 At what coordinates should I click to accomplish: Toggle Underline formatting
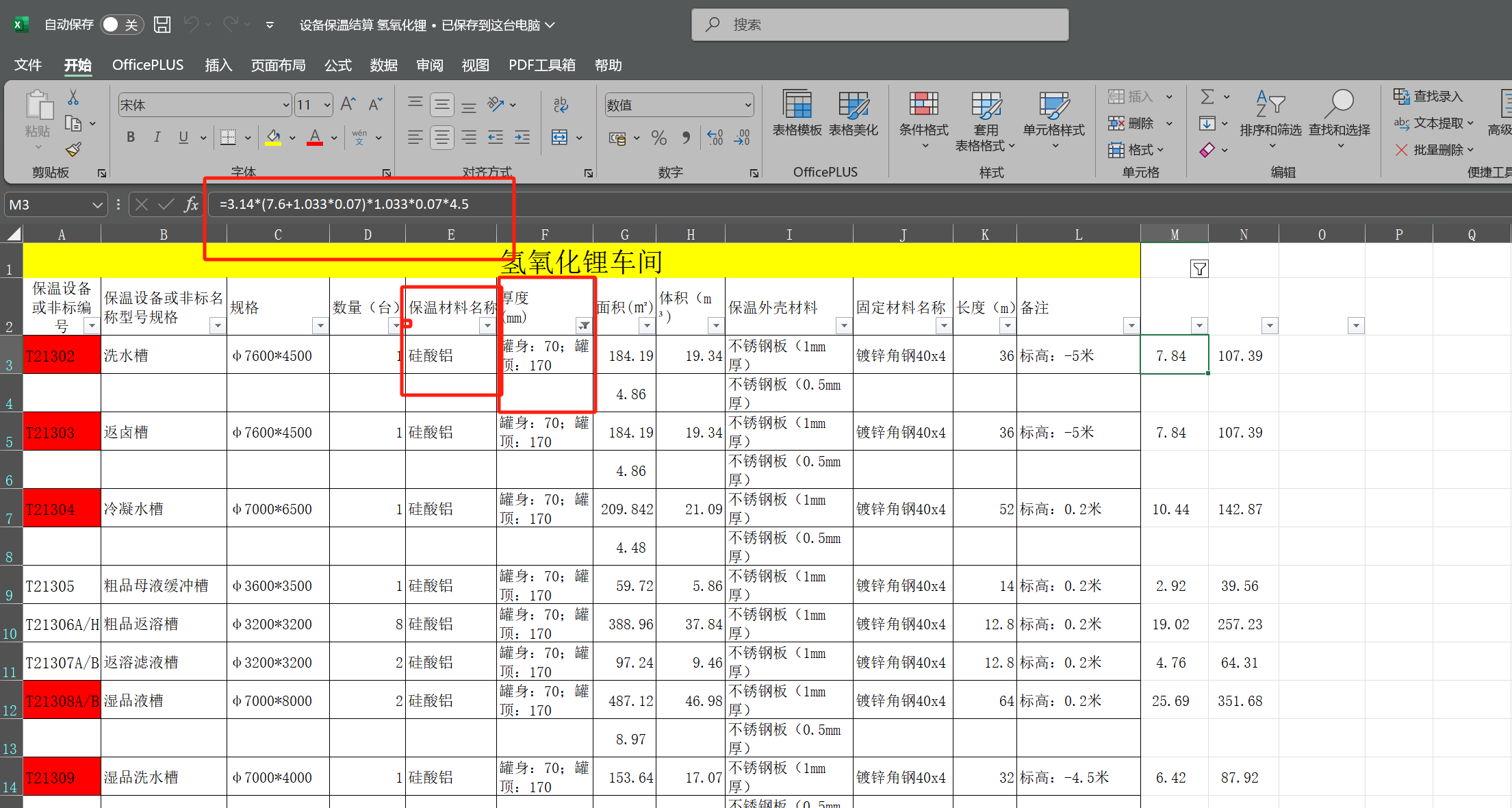pyautogui.click(x=183, y=137)
